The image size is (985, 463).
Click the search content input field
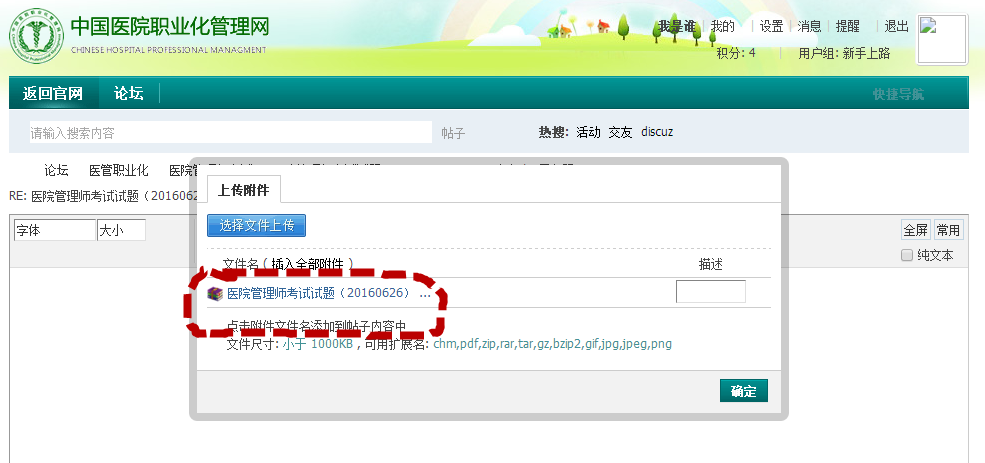(x=228, y=132)
